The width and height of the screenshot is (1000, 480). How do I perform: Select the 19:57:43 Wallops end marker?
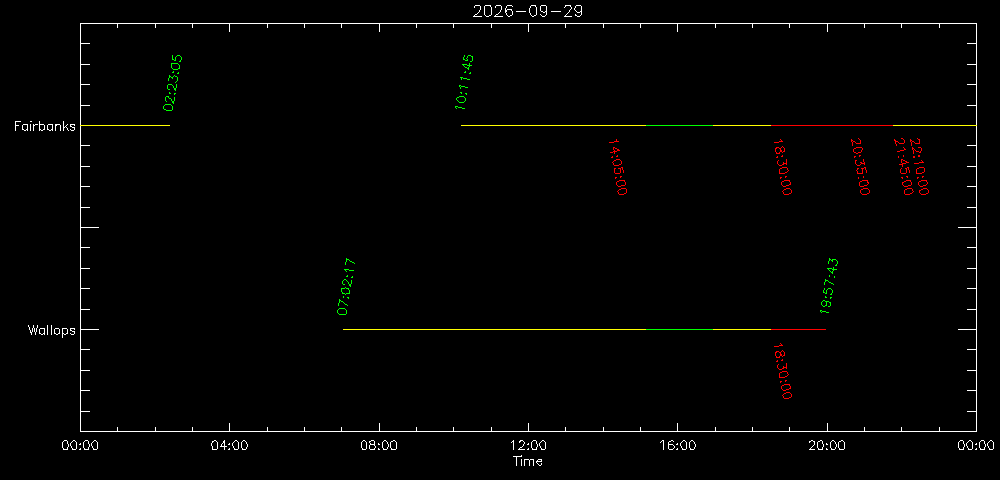829,286
